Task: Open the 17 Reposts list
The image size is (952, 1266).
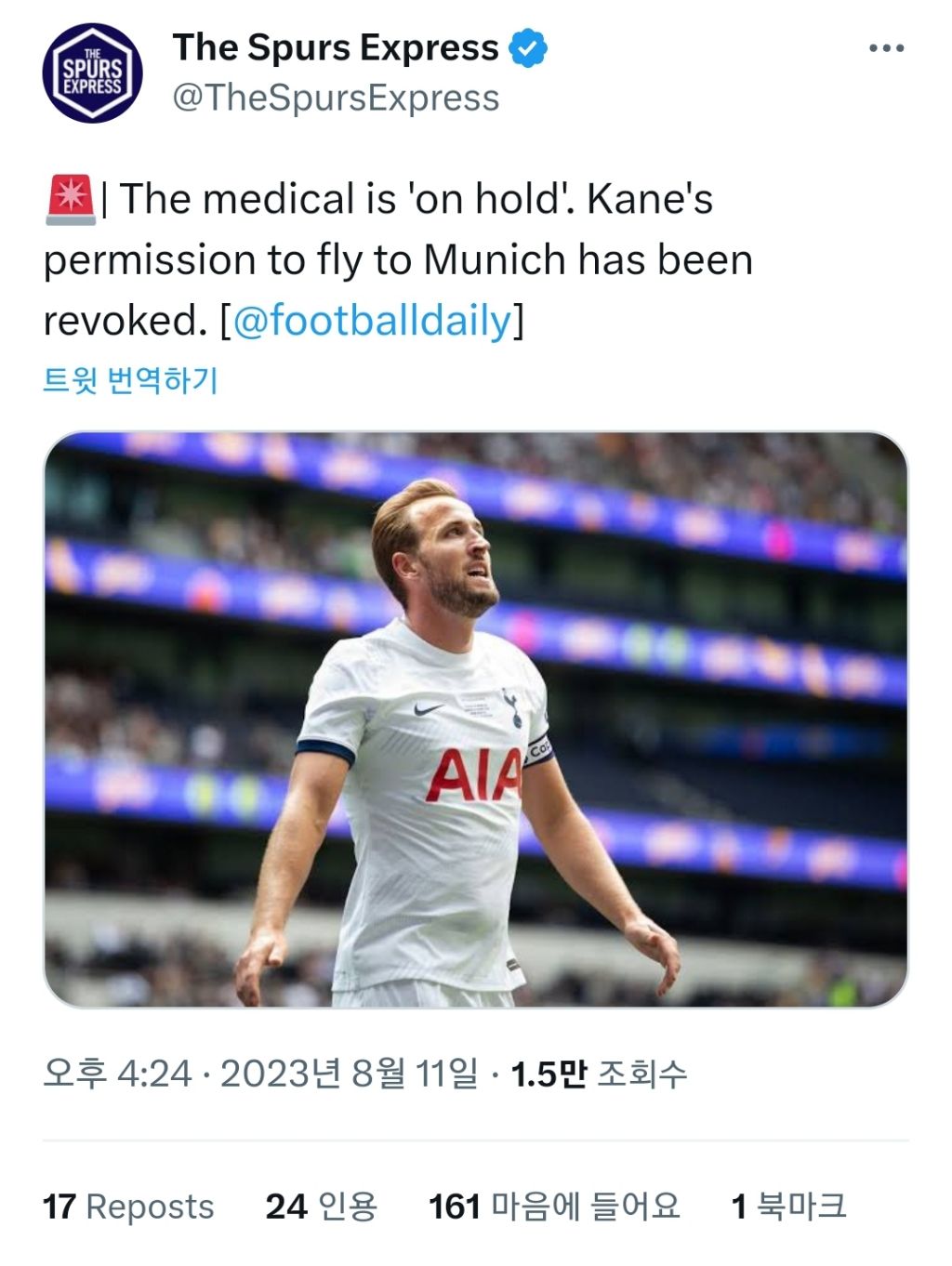Action: pos(128,1207)
